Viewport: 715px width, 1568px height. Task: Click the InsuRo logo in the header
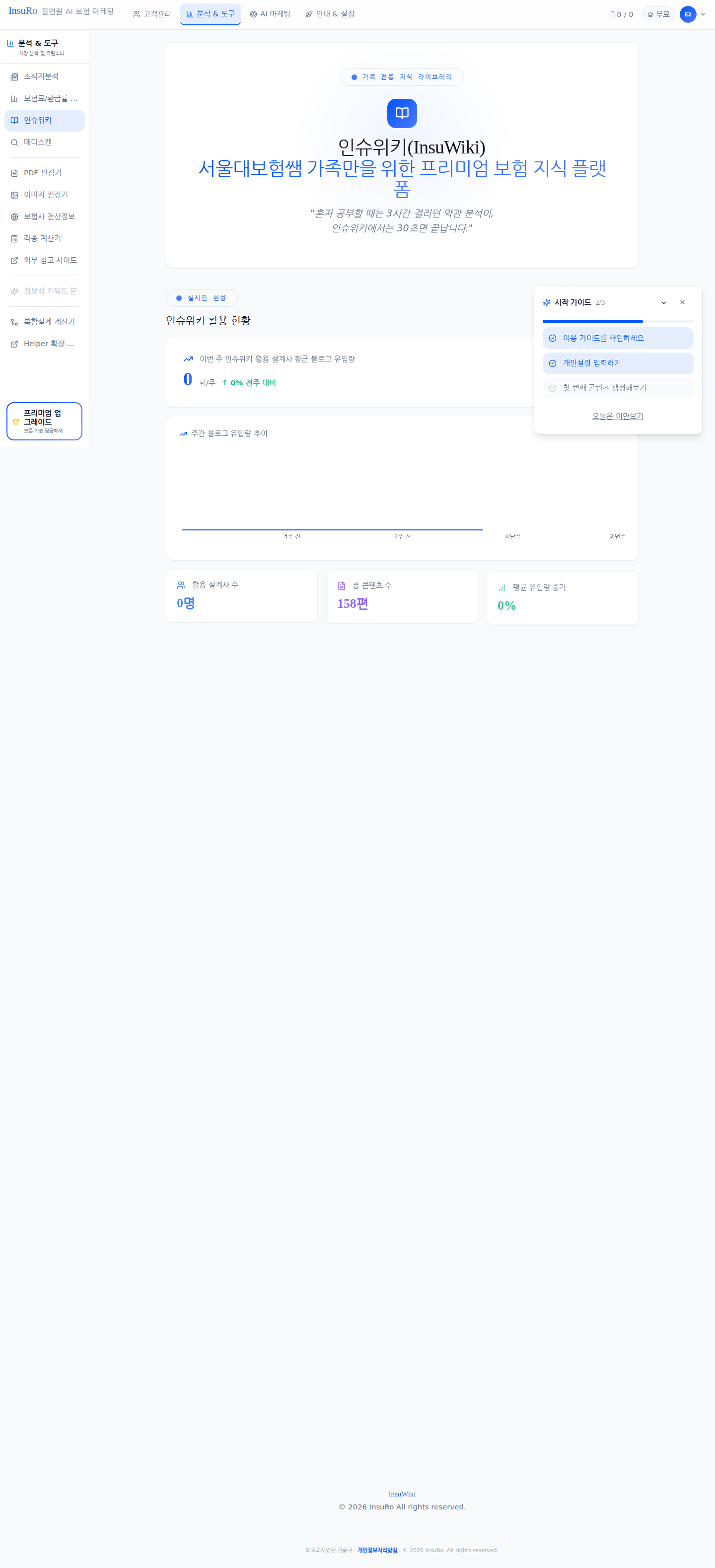22,11
